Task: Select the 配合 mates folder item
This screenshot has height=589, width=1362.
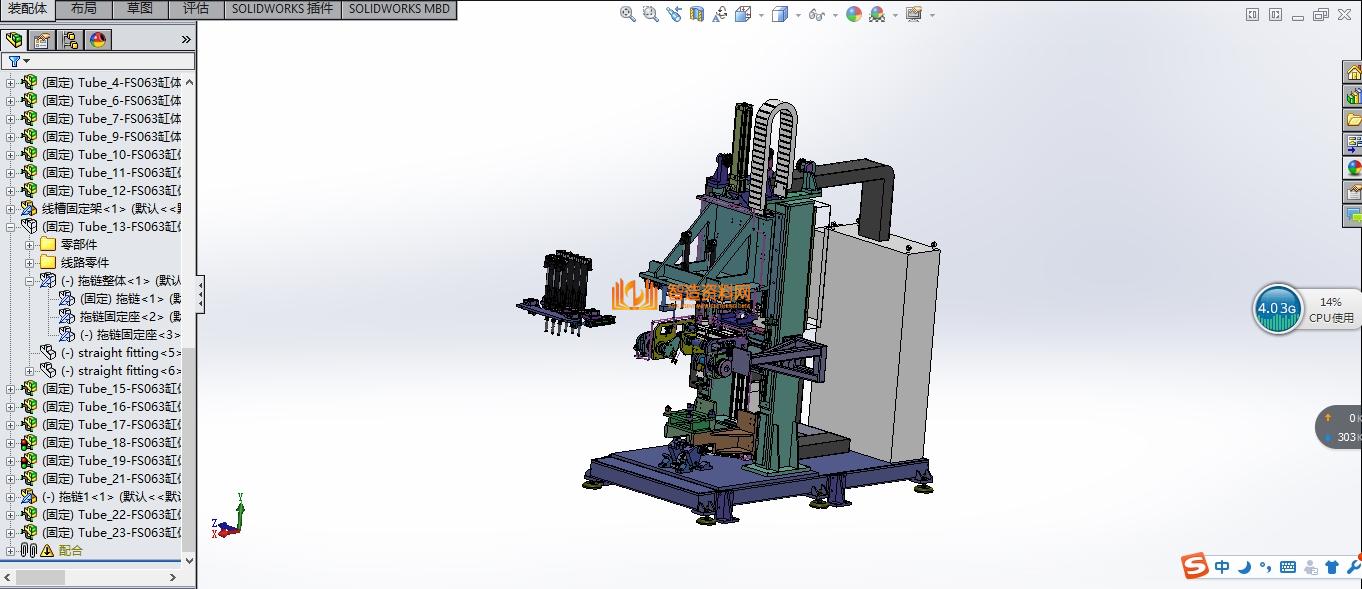Action: click(x=70, y=551)
